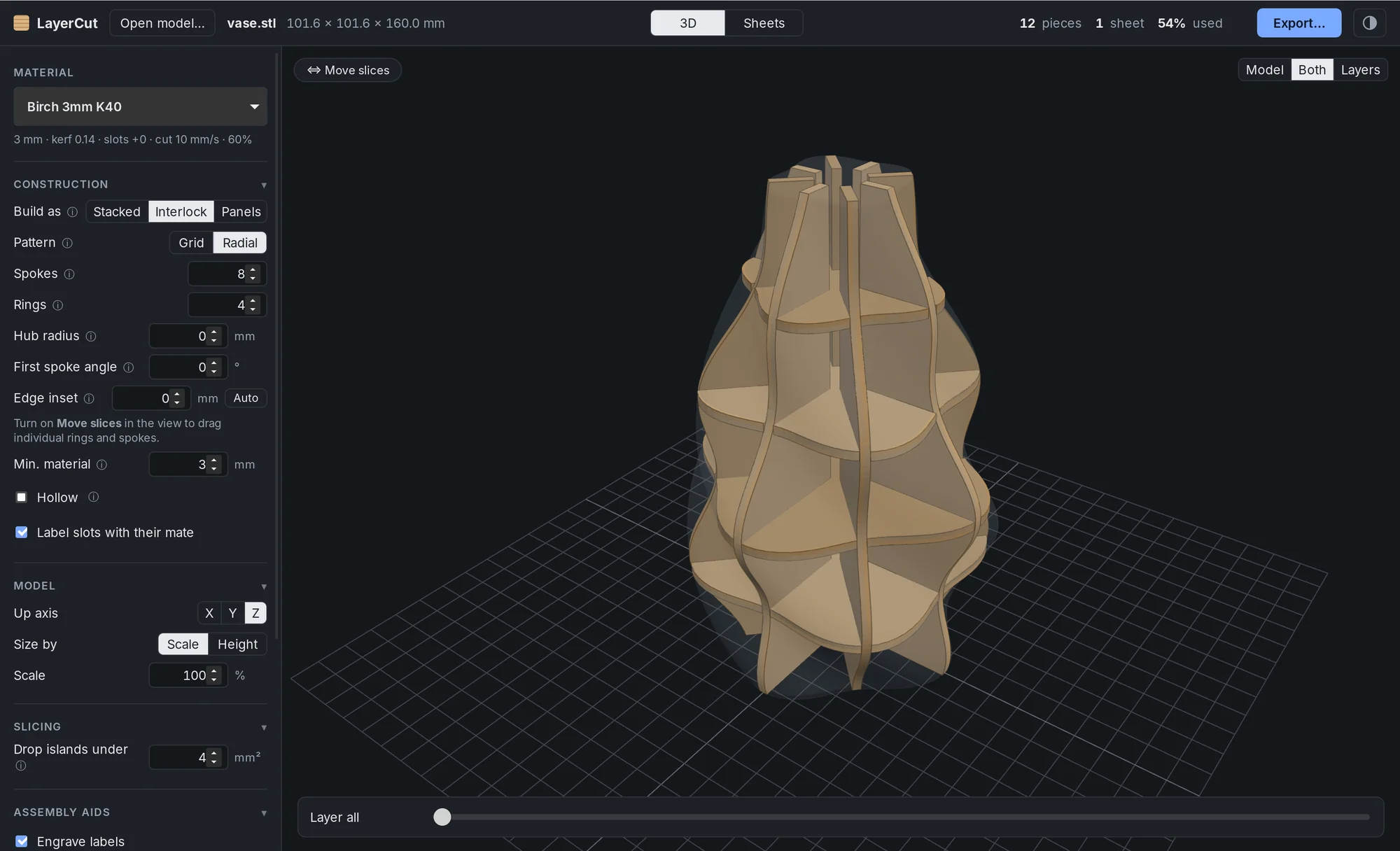Viewport: 1400px width, 851px height.
Task: Show only Layers view
Action: click(x=1360, y=70)
